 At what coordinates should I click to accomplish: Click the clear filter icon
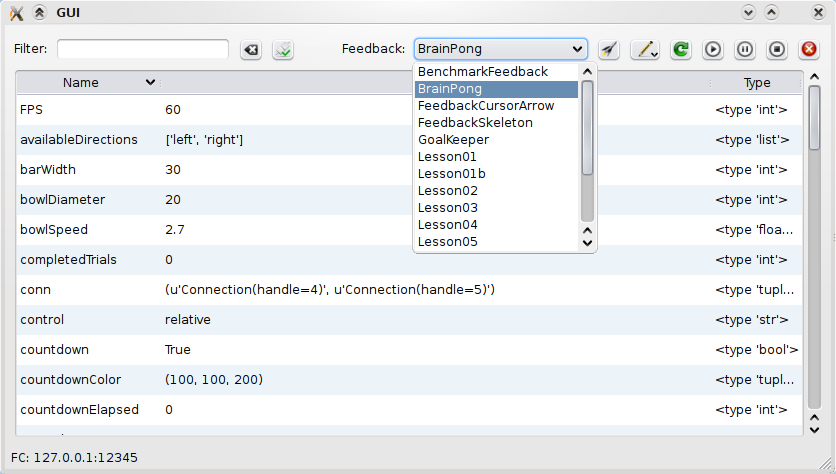251,49
